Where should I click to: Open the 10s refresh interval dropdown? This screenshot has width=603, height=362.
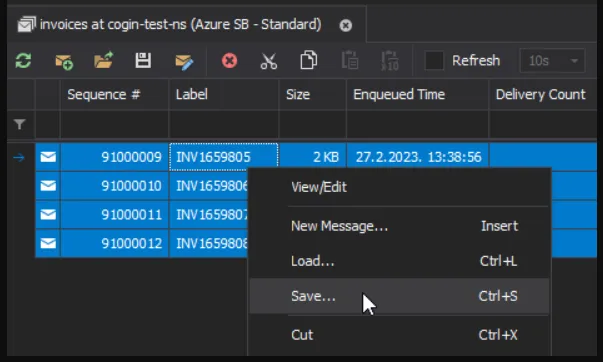552,61
